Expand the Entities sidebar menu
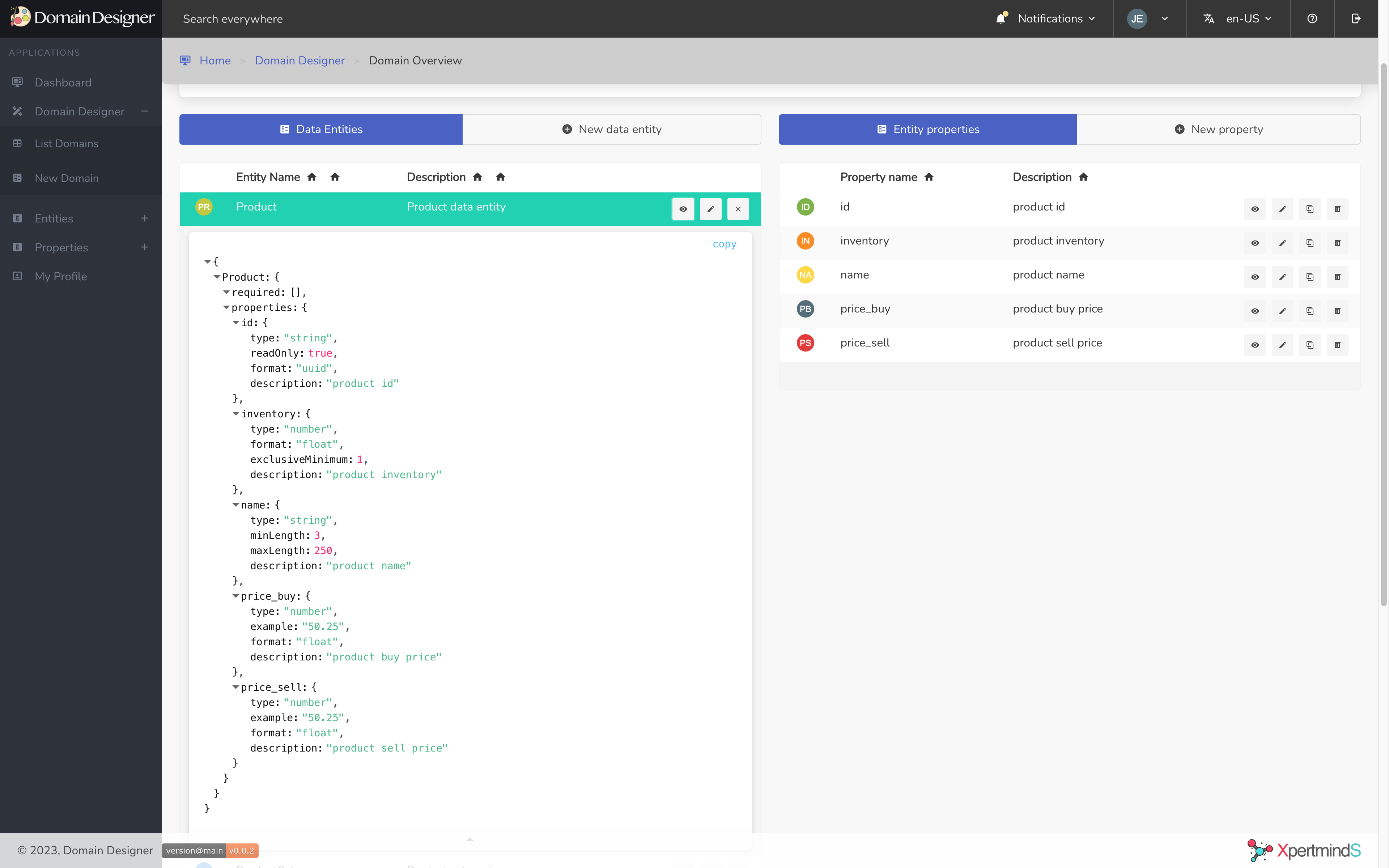1389x868 pixels. [145, 218]
